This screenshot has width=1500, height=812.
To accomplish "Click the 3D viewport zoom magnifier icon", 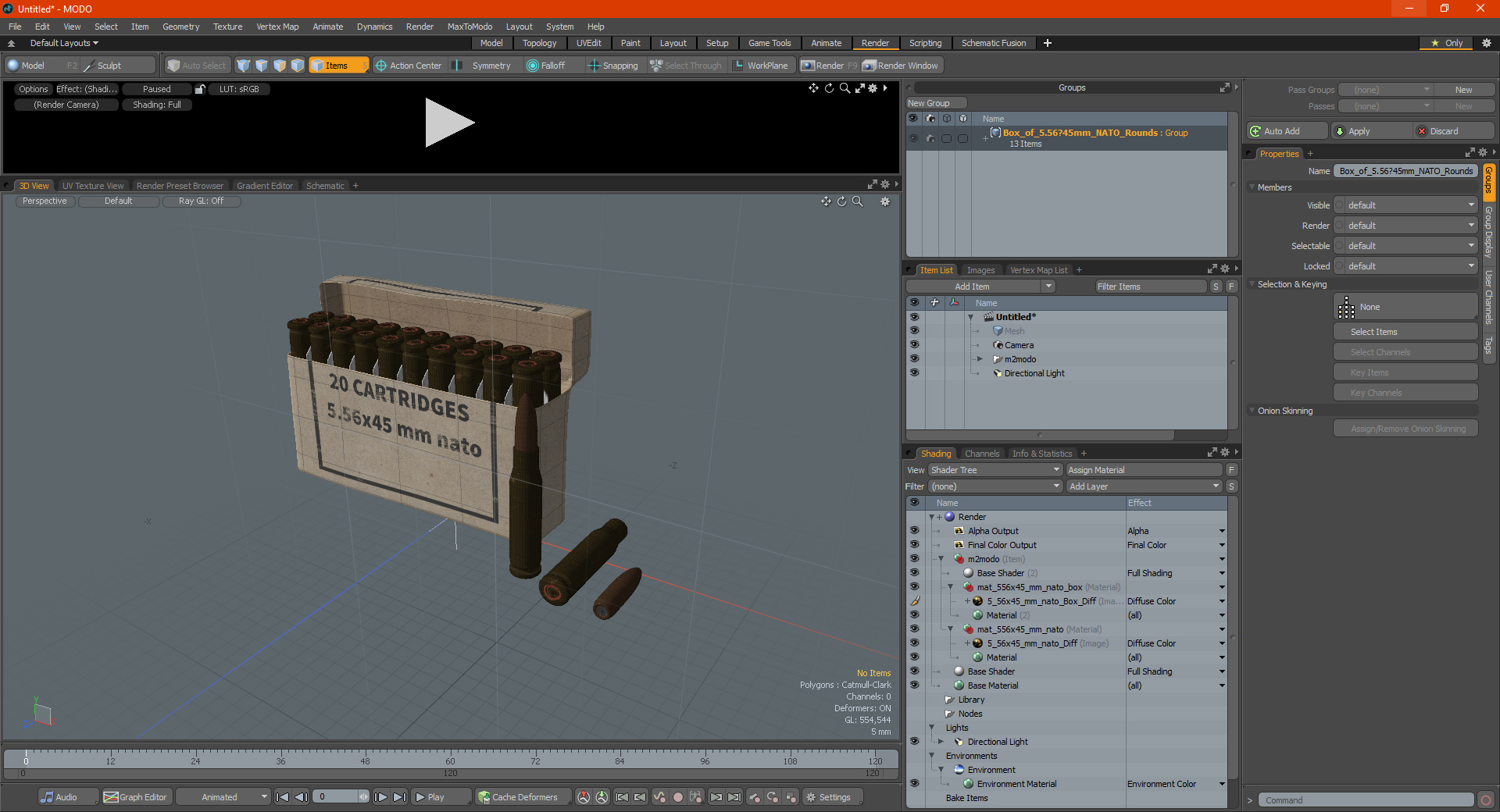I will click(x=857, y=201).
